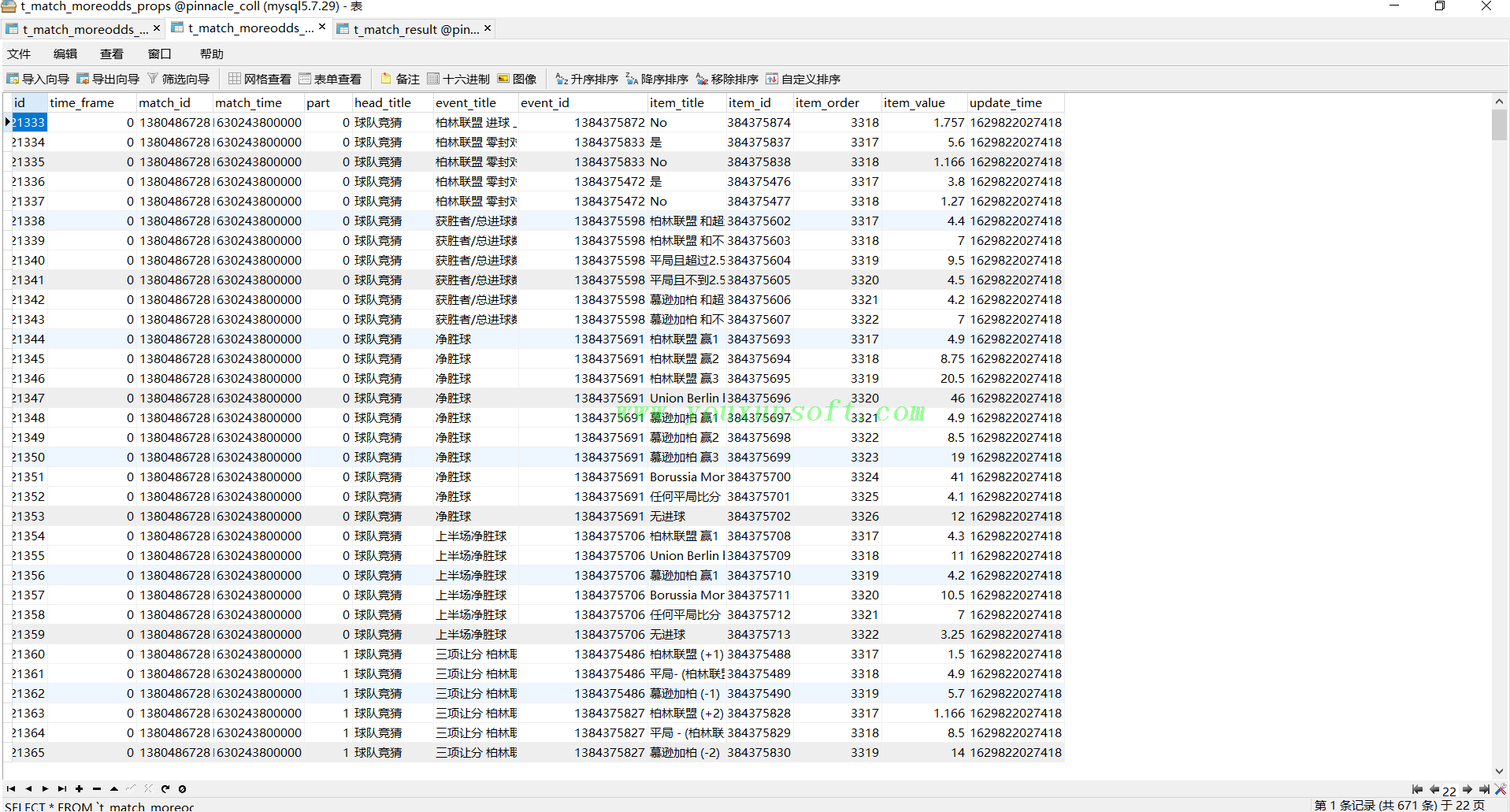The image size is (1510, 812).
Task: Jump to first page arrow
Action: [1417, 789]
